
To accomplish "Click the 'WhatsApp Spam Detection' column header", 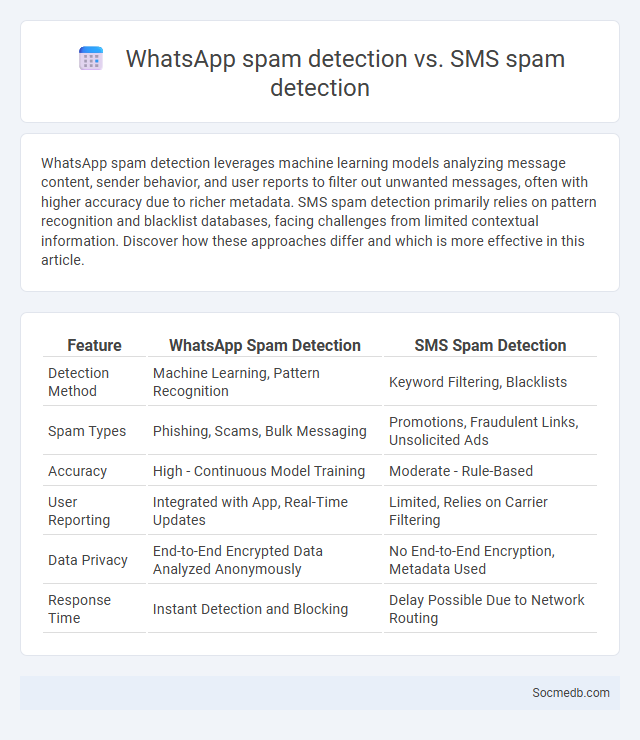I will tap(265, 345).
